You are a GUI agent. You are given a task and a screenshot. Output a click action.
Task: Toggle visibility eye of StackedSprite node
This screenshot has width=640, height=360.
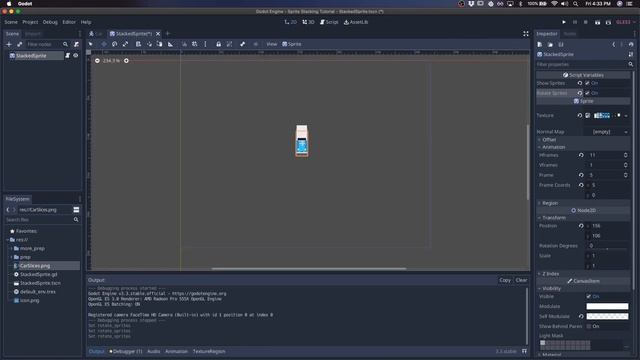(x=76, y=56)
